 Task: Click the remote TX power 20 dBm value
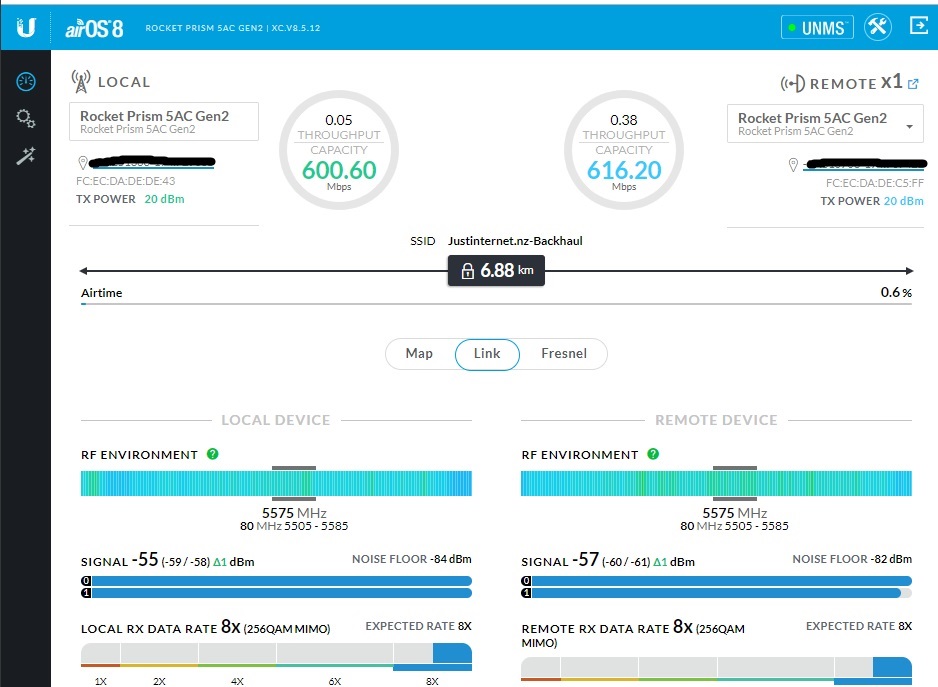tap(903, 201)
